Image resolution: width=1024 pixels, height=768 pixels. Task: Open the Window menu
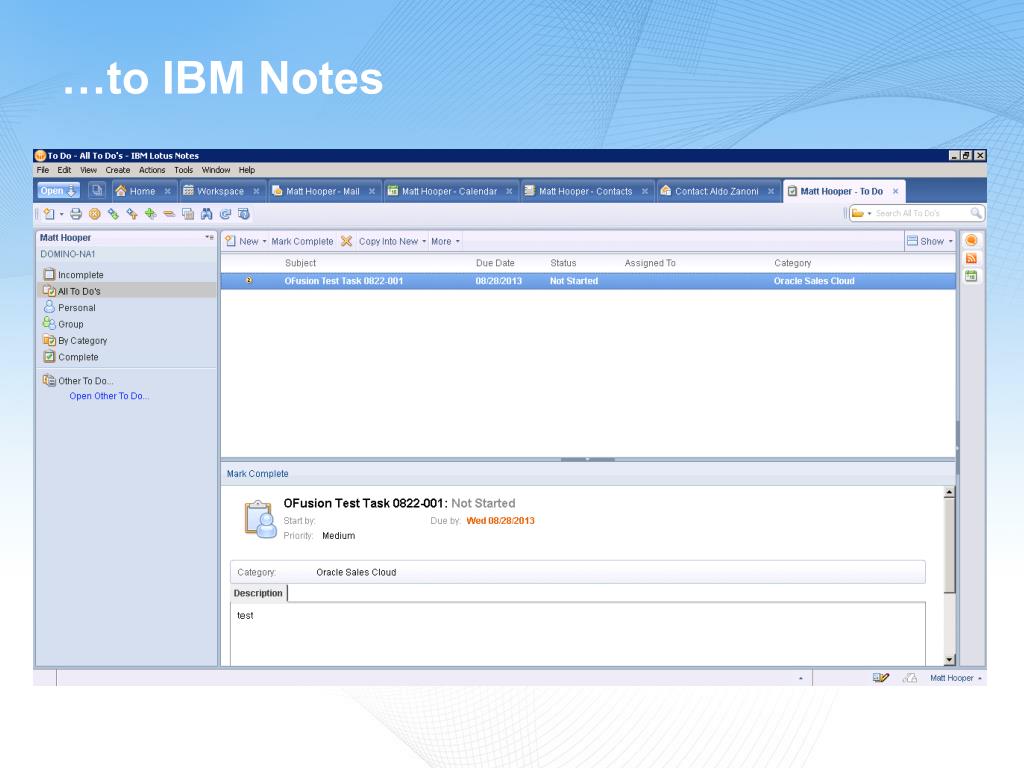click(216, 170)
